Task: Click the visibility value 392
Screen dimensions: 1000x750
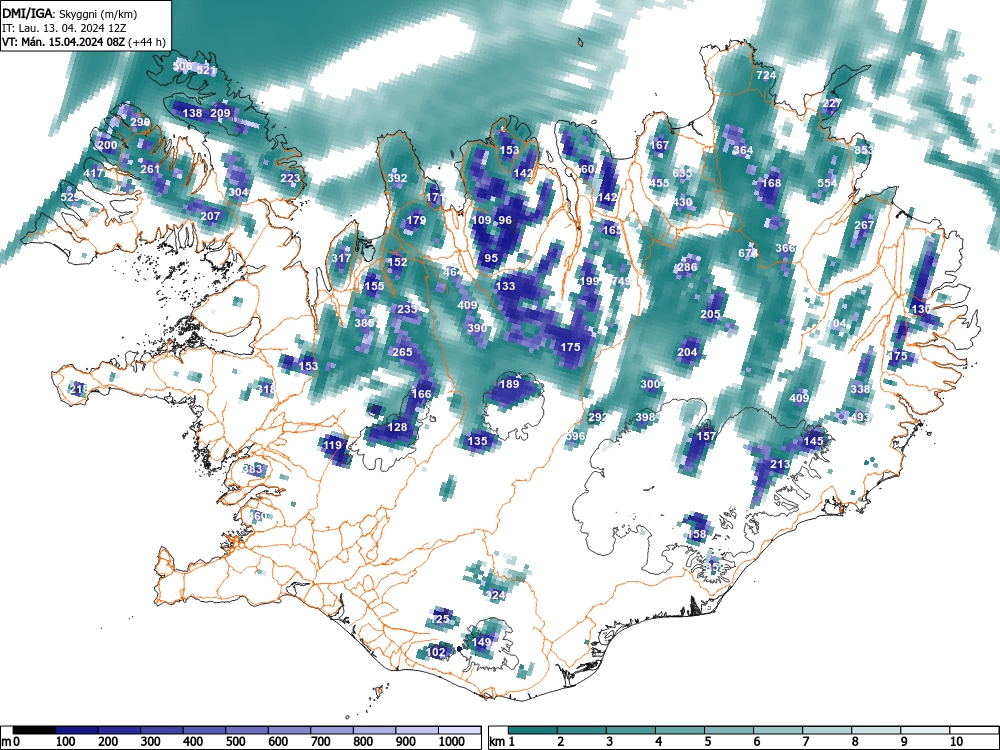Action: pyautogui.click(x=397, y=179)
